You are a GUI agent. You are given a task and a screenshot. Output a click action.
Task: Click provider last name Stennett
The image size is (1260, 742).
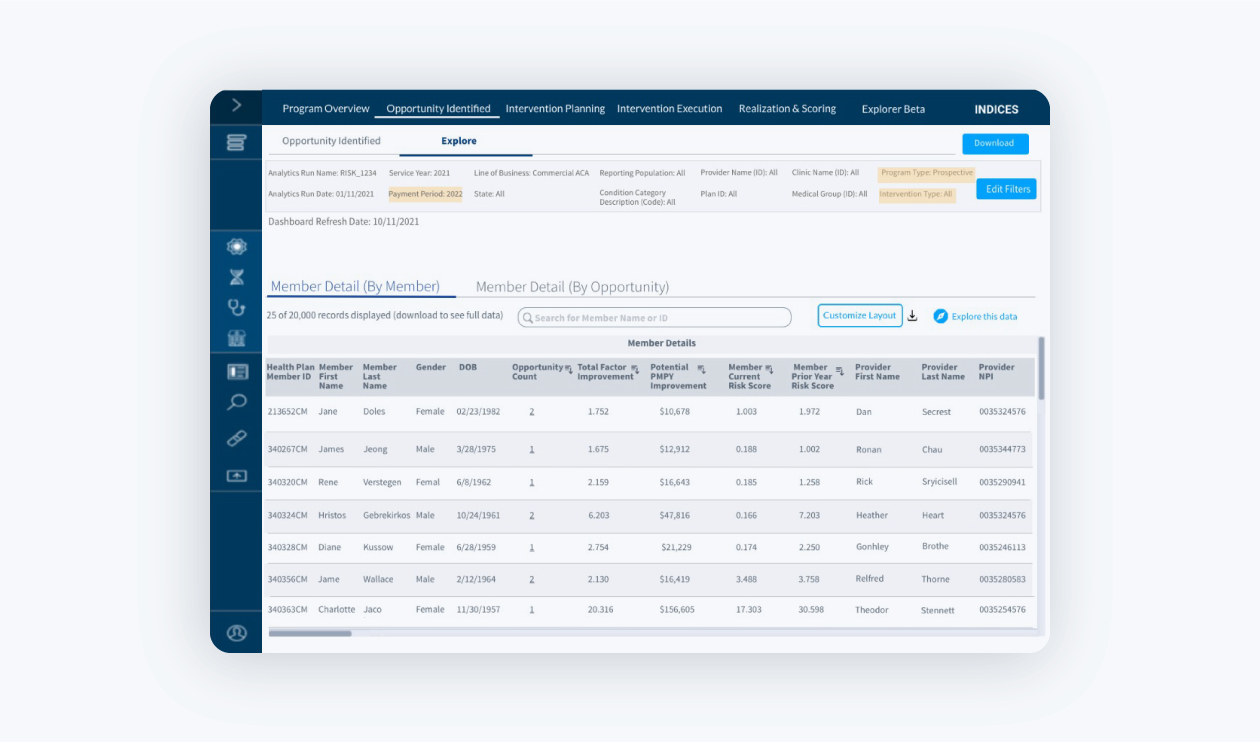(x=938, y=610)
